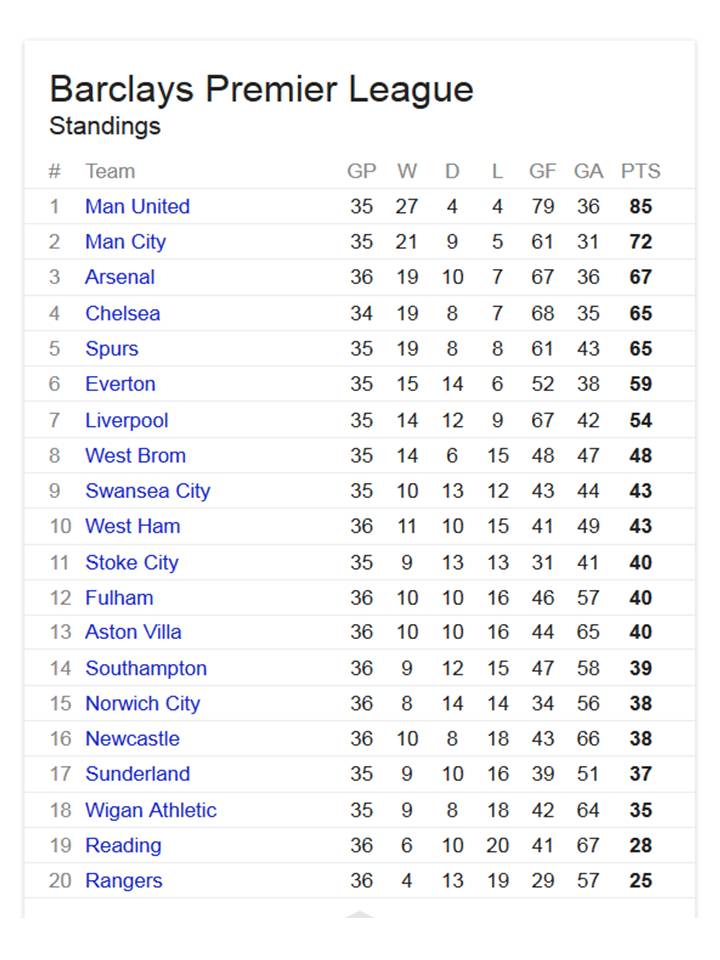Open the Wigan Athletic link
This screenshot has width=720, height=960.
151,810
